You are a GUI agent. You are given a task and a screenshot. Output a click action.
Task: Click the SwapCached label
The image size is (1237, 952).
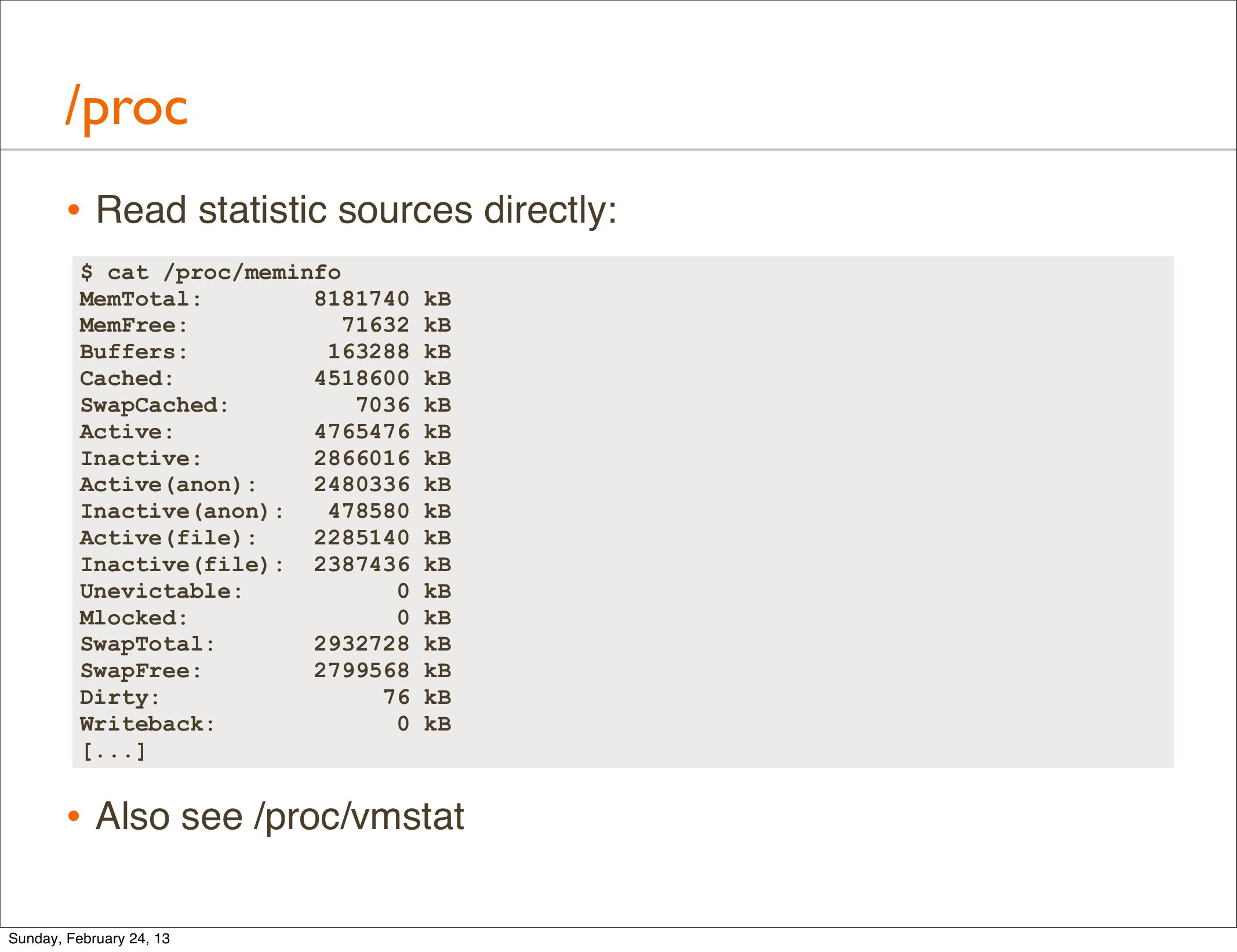[x=154, y=405]
